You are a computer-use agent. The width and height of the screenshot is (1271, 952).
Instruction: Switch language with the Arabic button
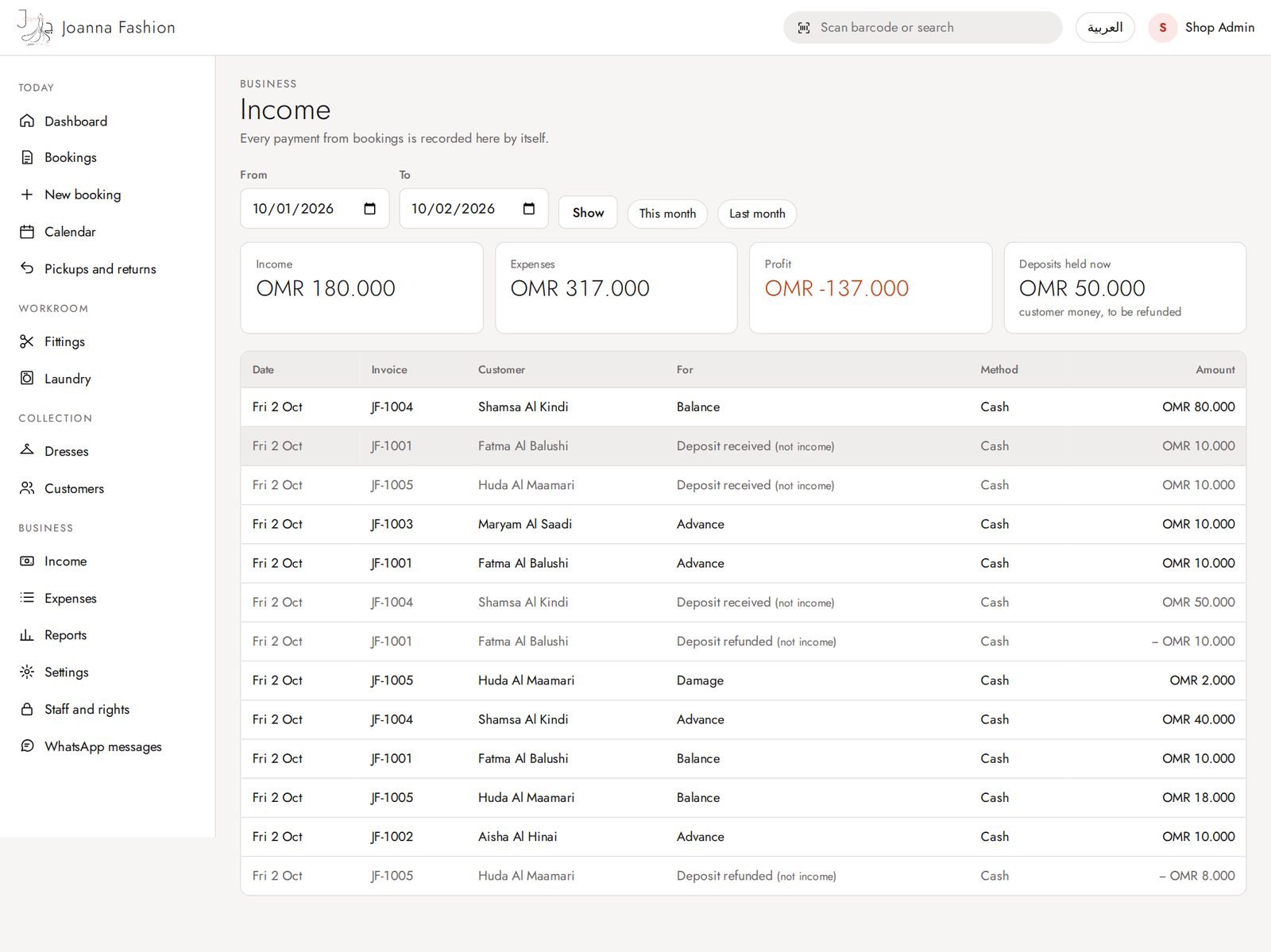pos(1105,28)
